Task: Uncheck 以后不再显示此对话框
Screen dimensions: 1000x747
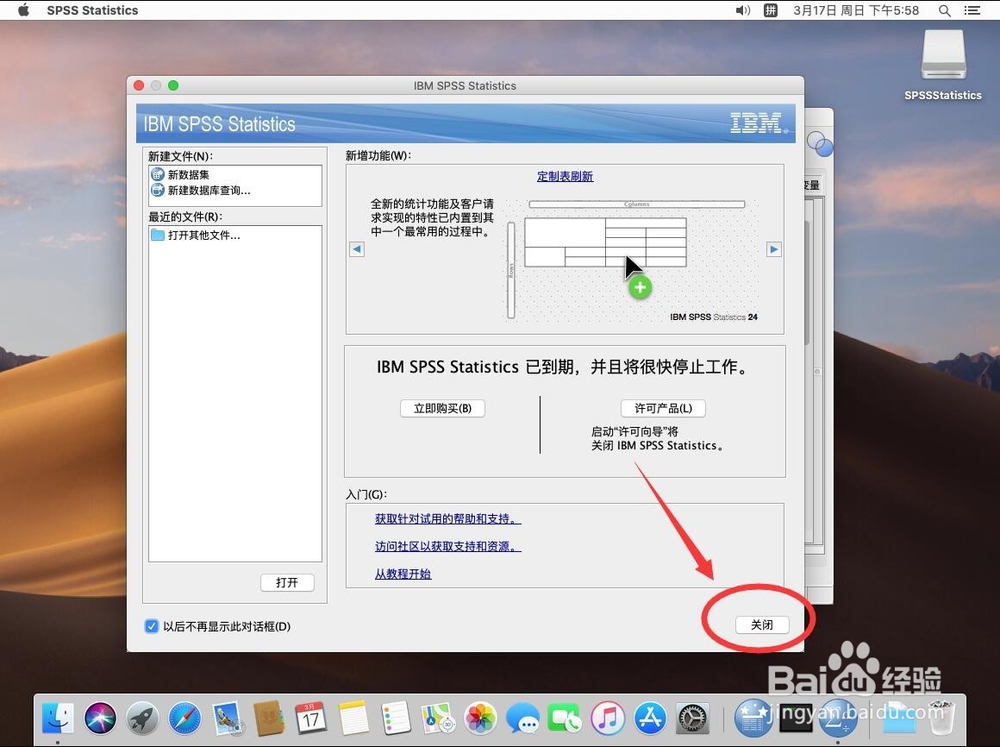Action: coord(152,625)
